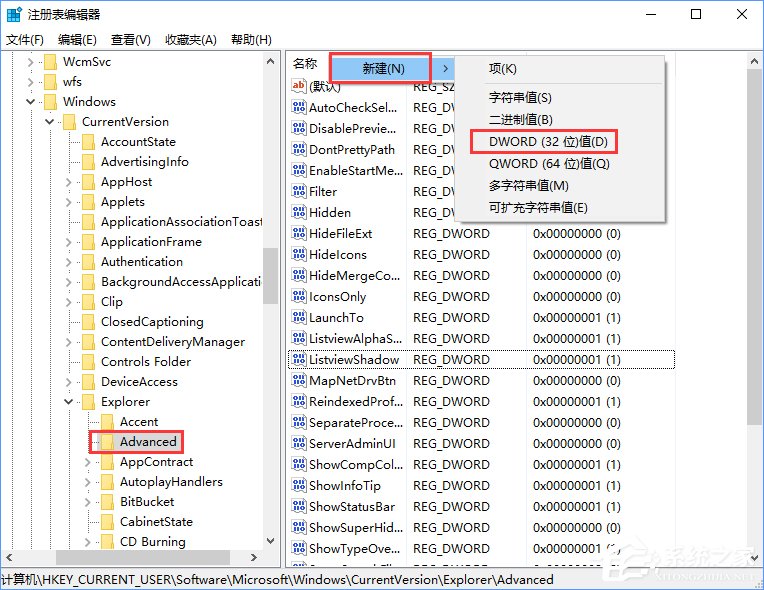Expand the Applets tree node
This screenshot has width=764, height=590.
pos(68,202)
